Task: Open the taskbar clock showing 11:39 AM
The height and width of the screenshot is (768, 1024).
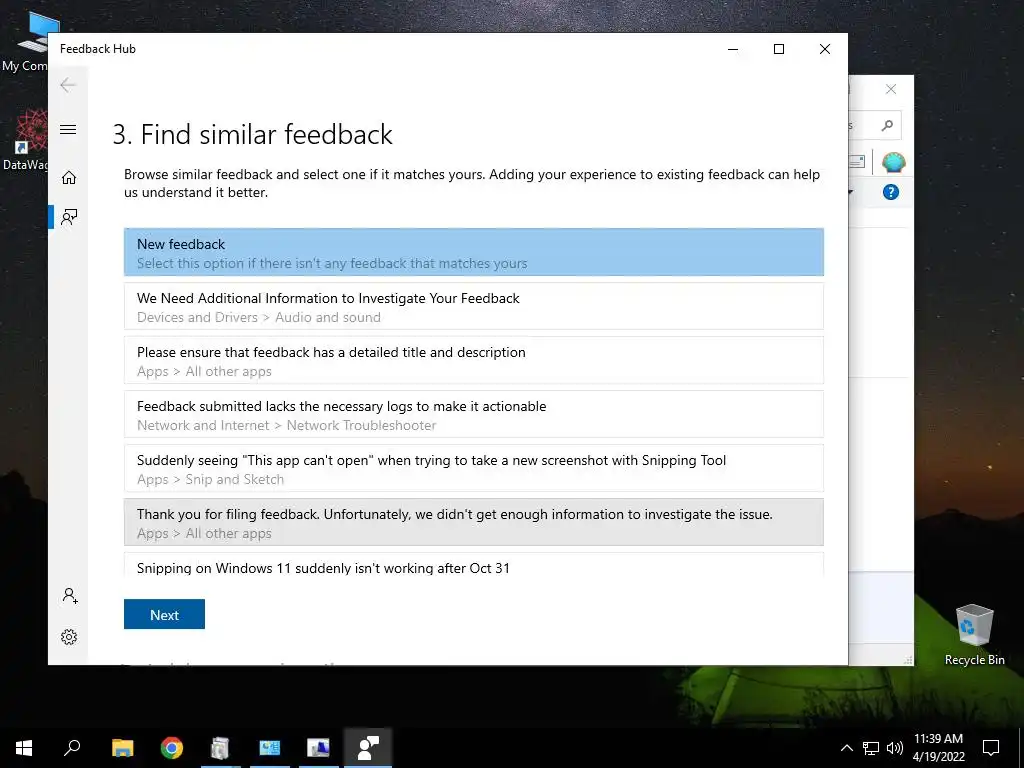Action: tap(938, 748)
